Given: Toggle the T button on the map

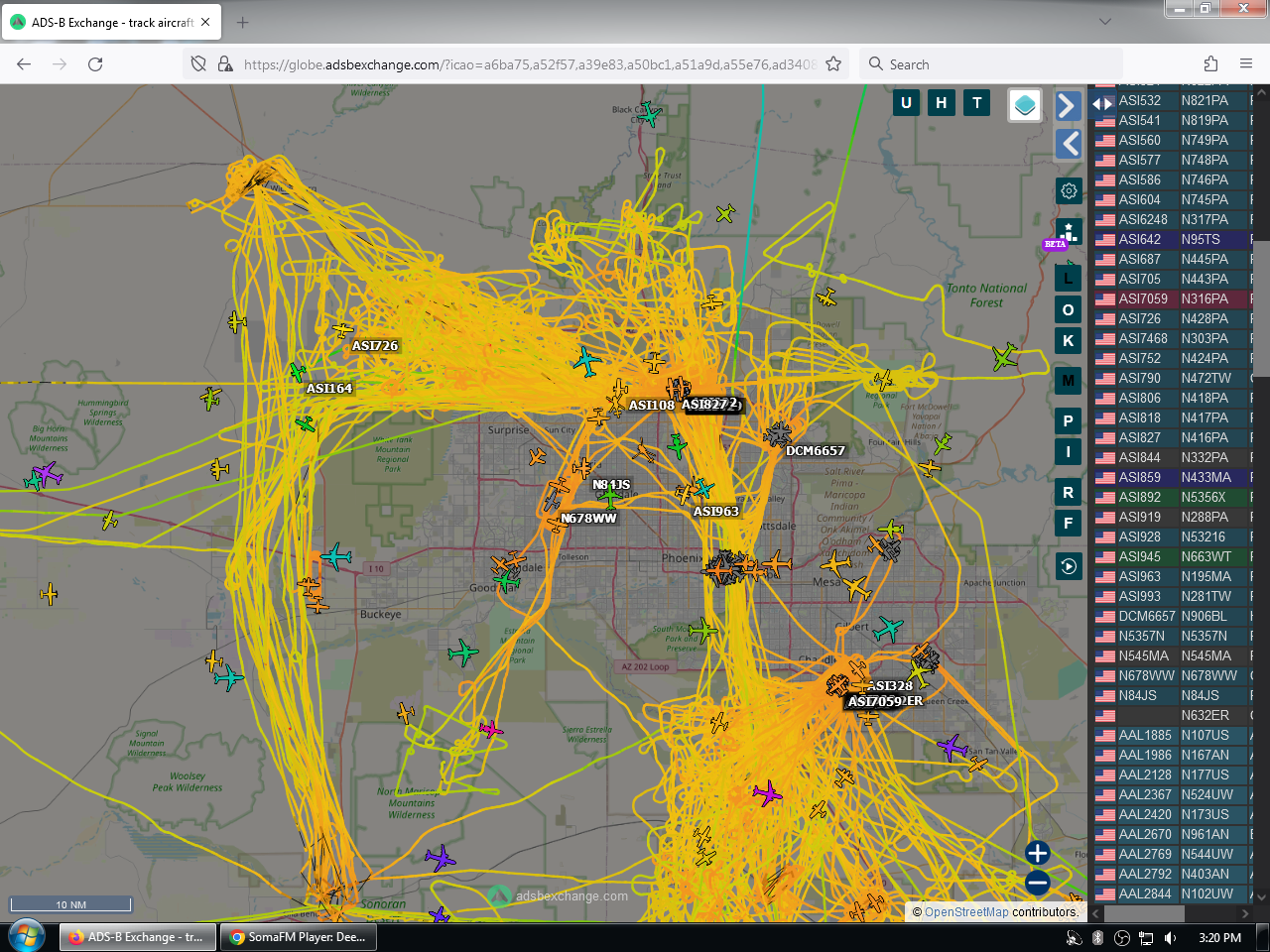Looking at the screenshot, I should point(977,102).
